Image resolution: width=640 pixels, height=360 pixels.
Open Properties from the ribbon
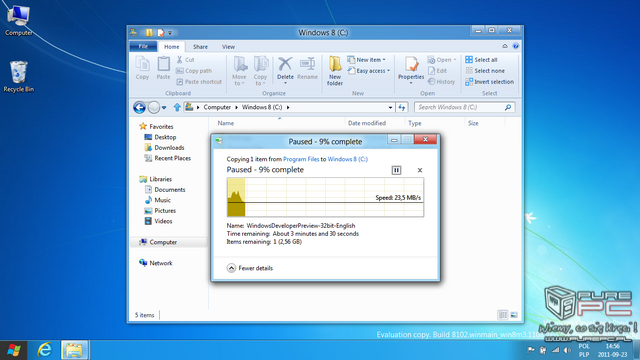click(411, 70)
